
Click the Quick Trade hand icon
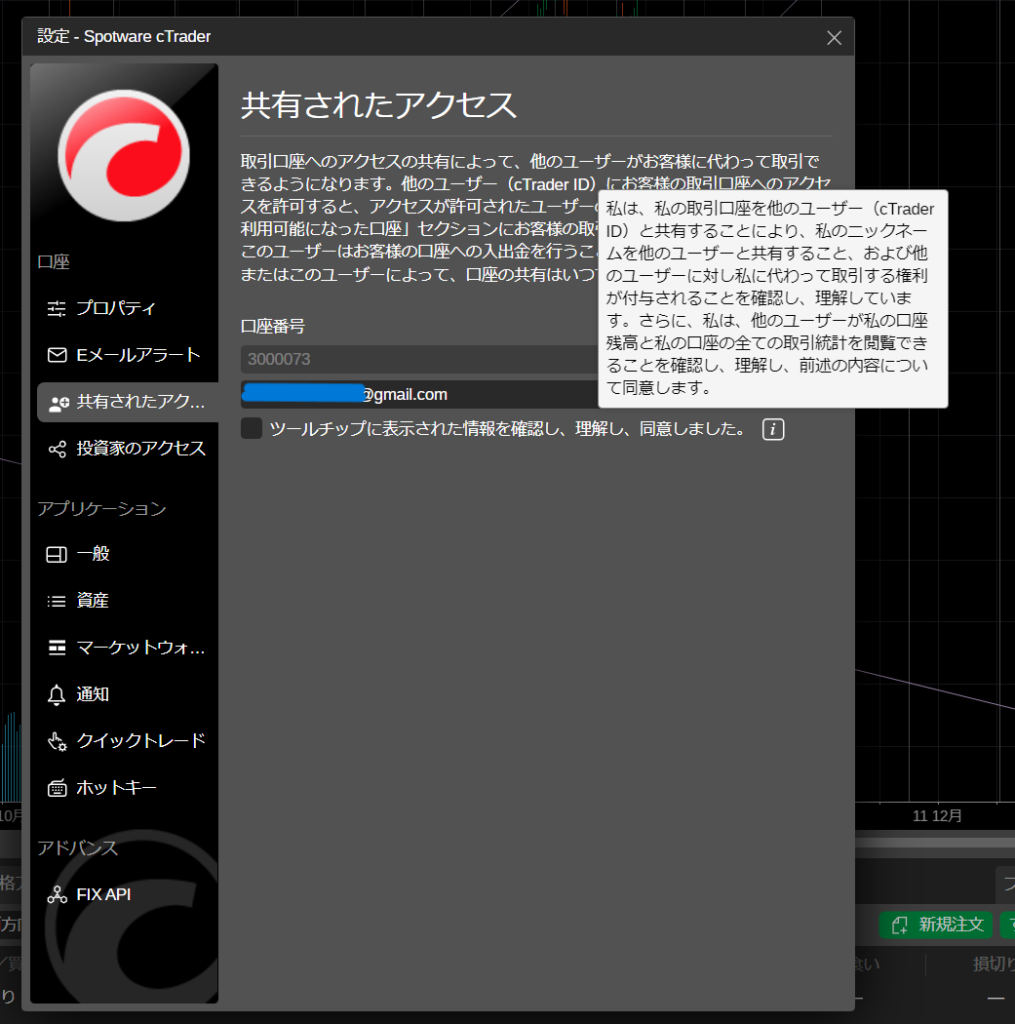point(57,741)
